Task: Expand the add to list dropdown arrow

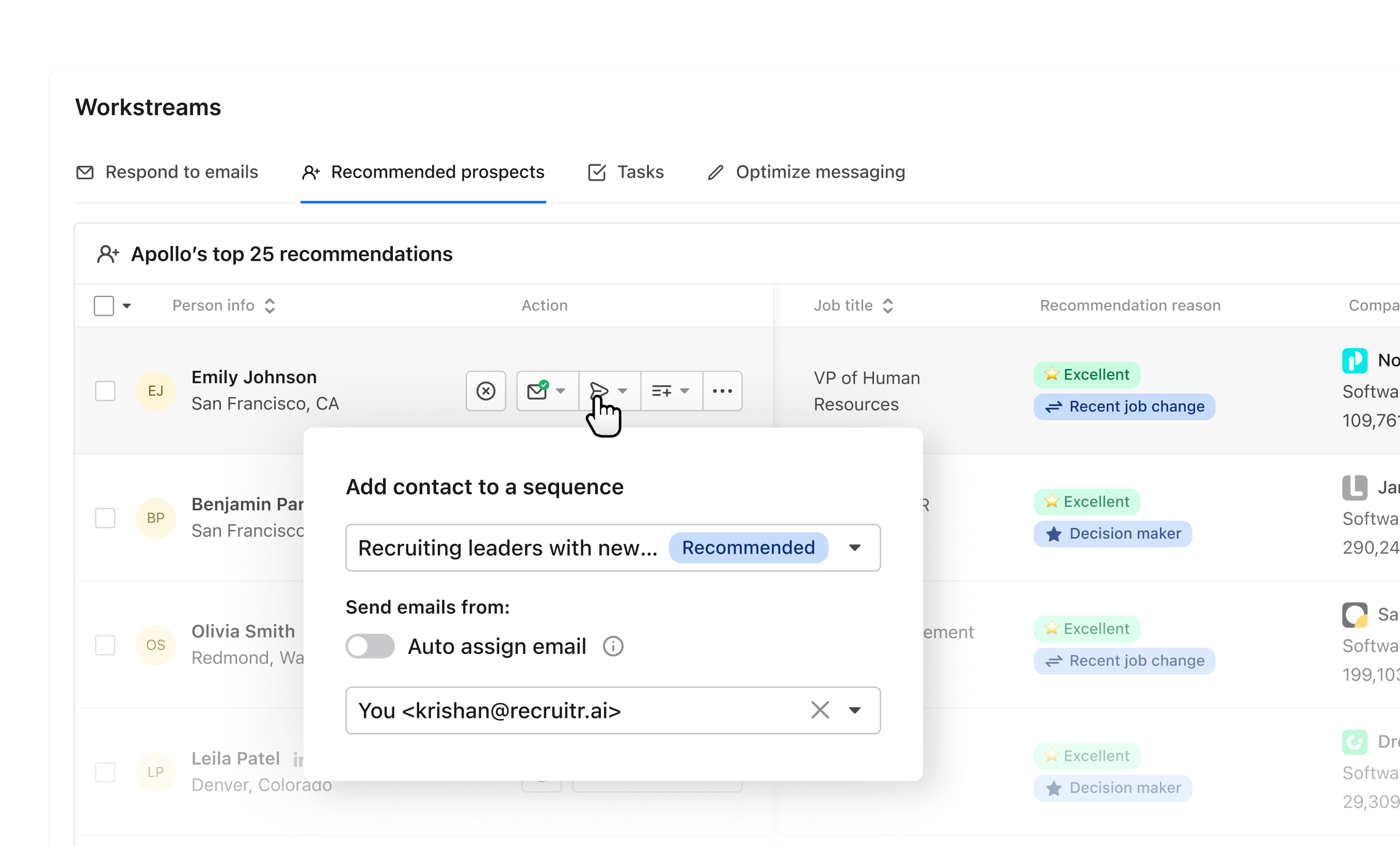Action: point(685,390)
